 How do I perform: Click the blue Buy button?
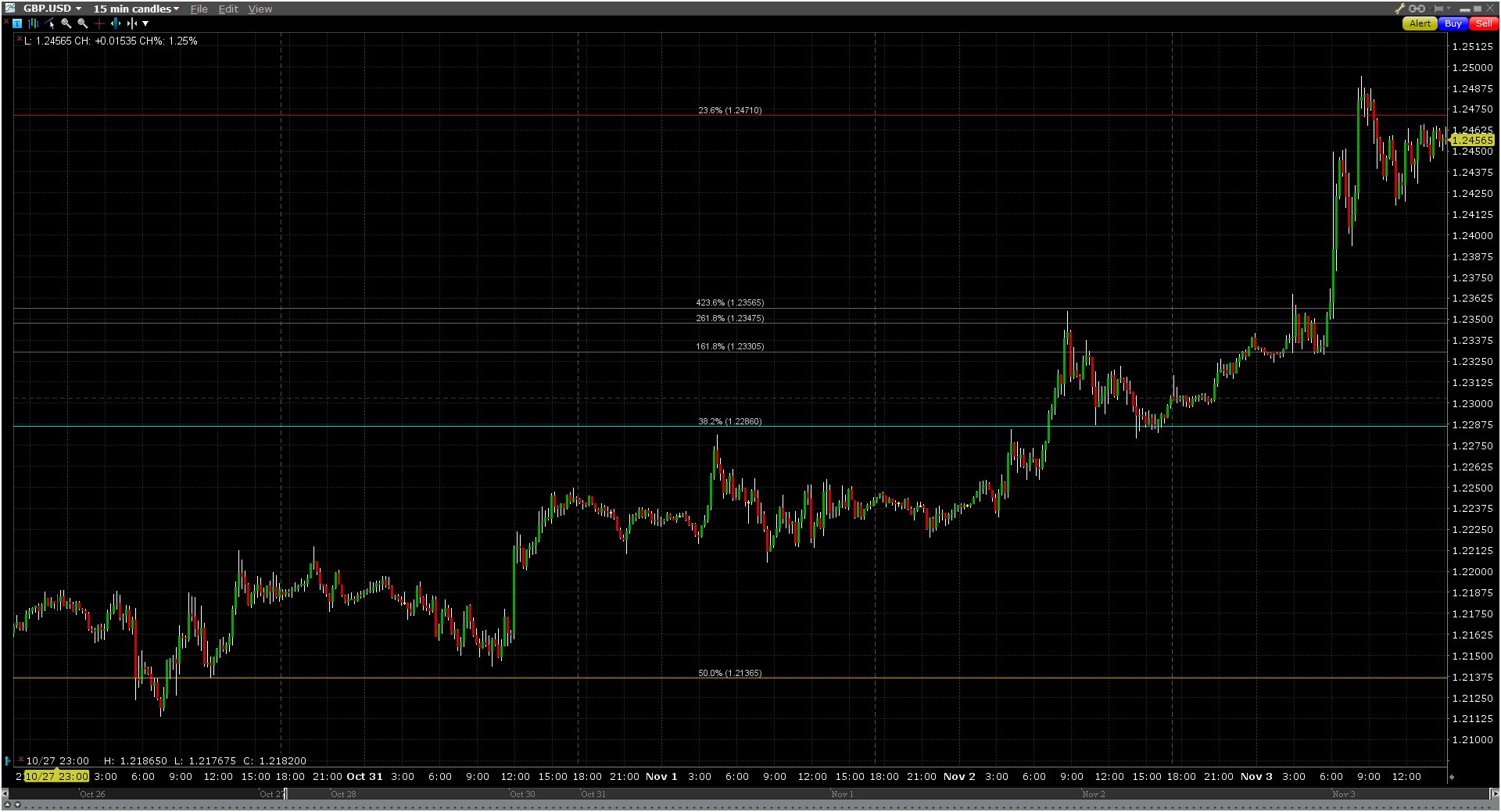click(1453, 23)
